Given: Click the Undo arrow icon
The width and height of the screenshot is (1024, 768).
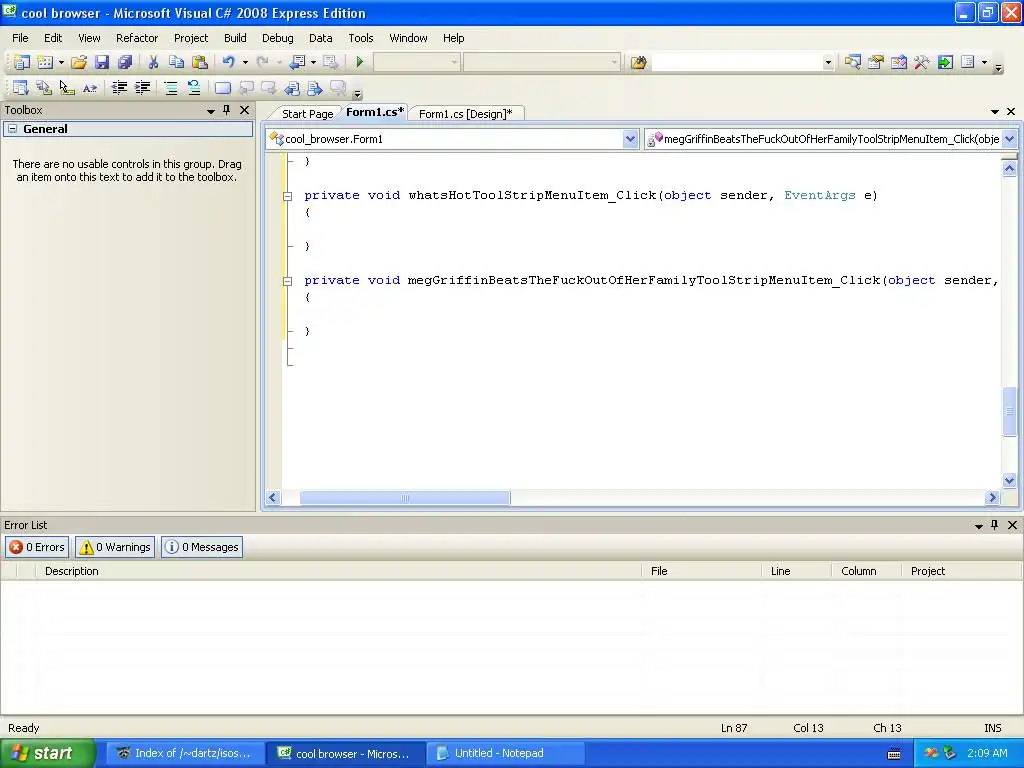Looking at the screenshot, I should (229, 62).
